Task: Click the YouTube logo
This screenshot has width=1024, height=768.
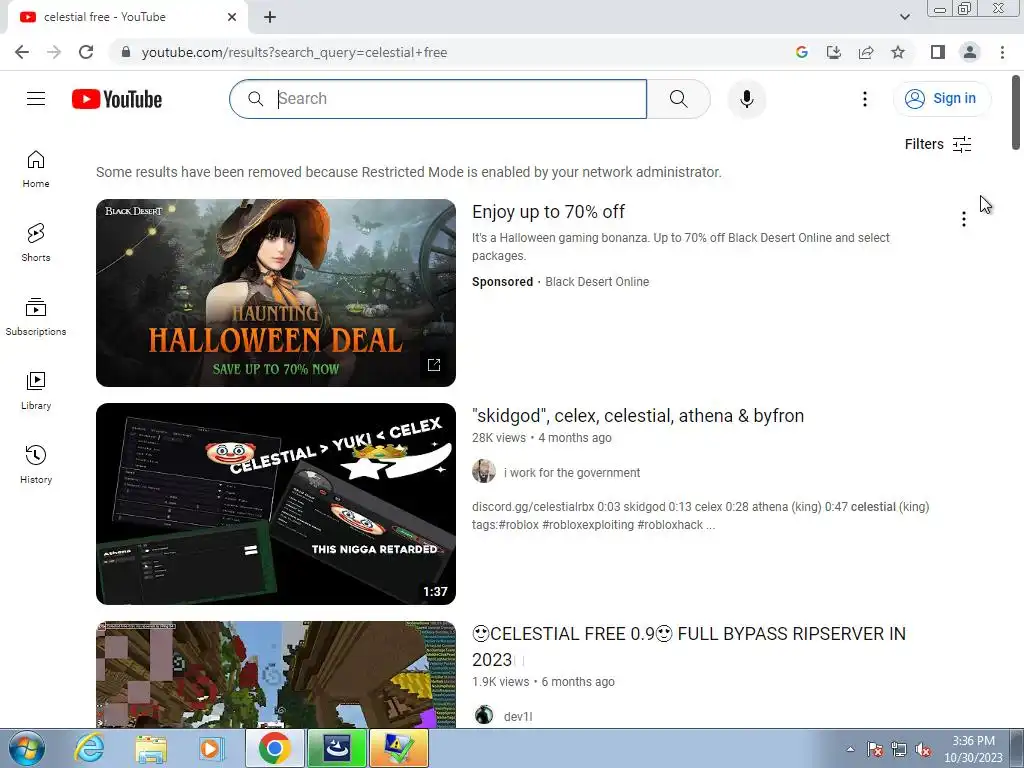Action: point(117,99)
